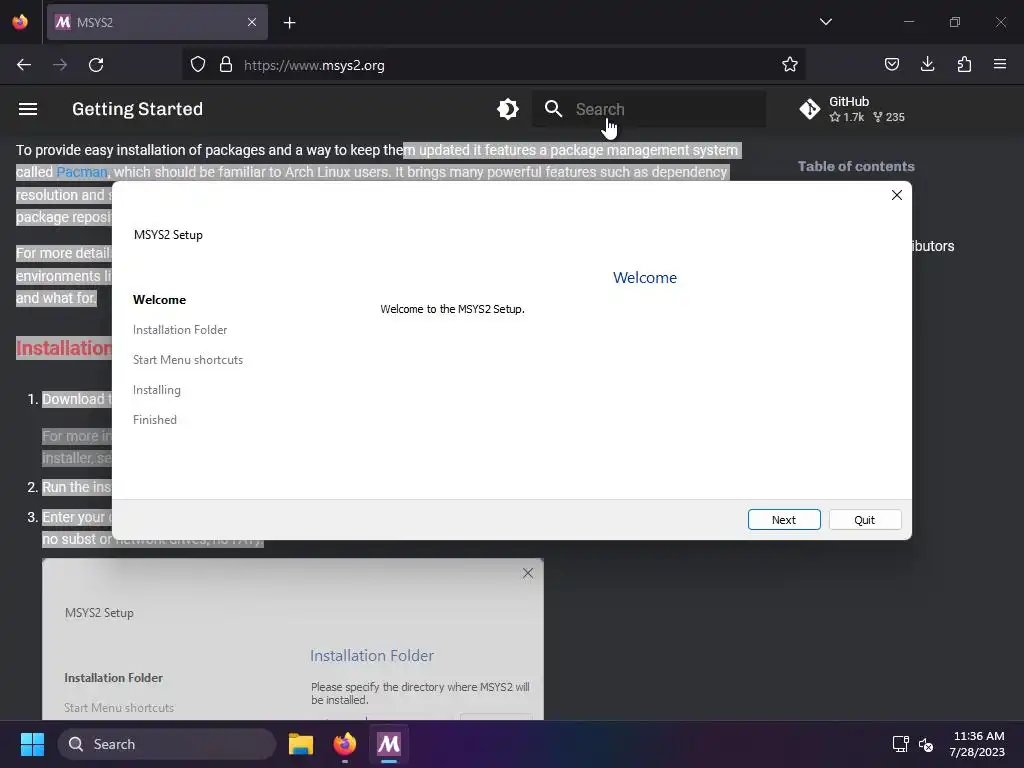Go forward one page
Image resolution: width=1024 pixels, height=768 pixels.
(x=60, y=65)
